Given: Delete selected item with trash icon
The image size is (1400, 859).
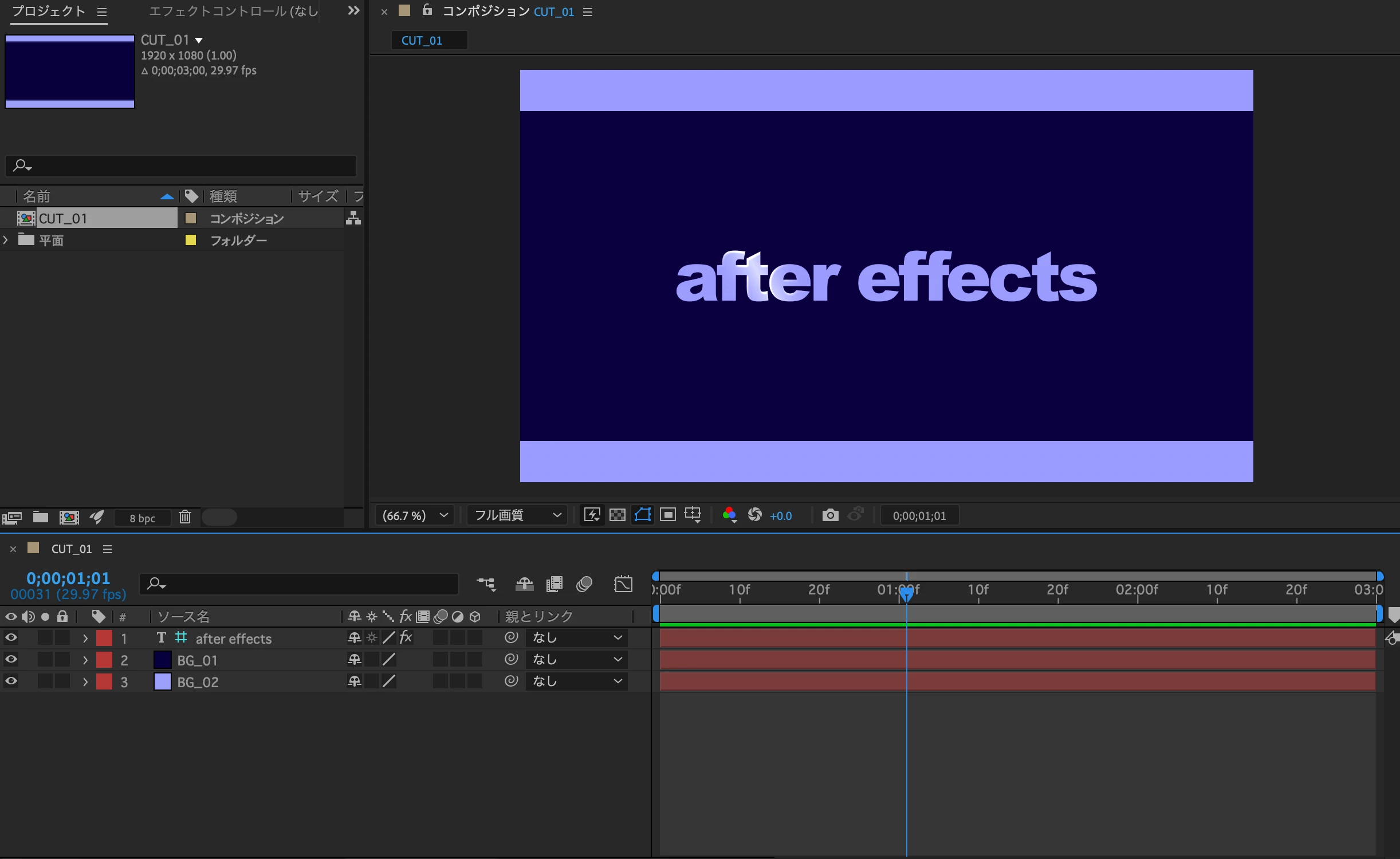Looking at the screenshot, I should (x=184, y=517).
